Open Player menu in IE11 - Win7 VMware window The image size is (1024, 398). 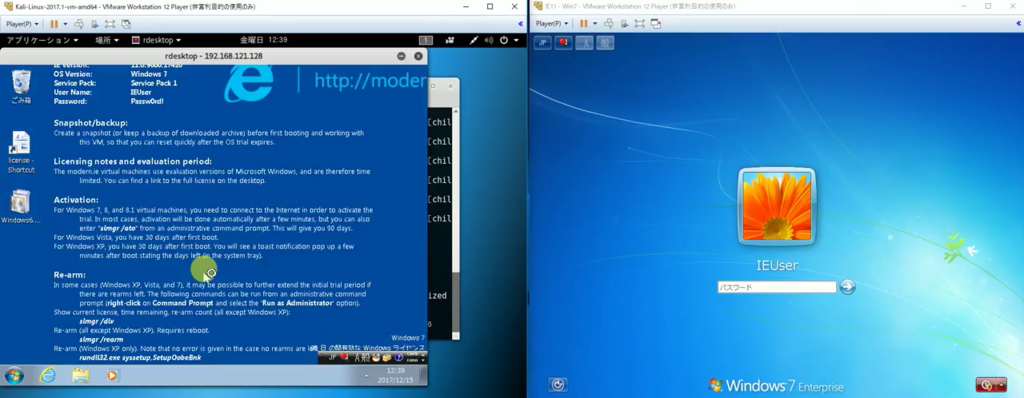click(551, 24)
